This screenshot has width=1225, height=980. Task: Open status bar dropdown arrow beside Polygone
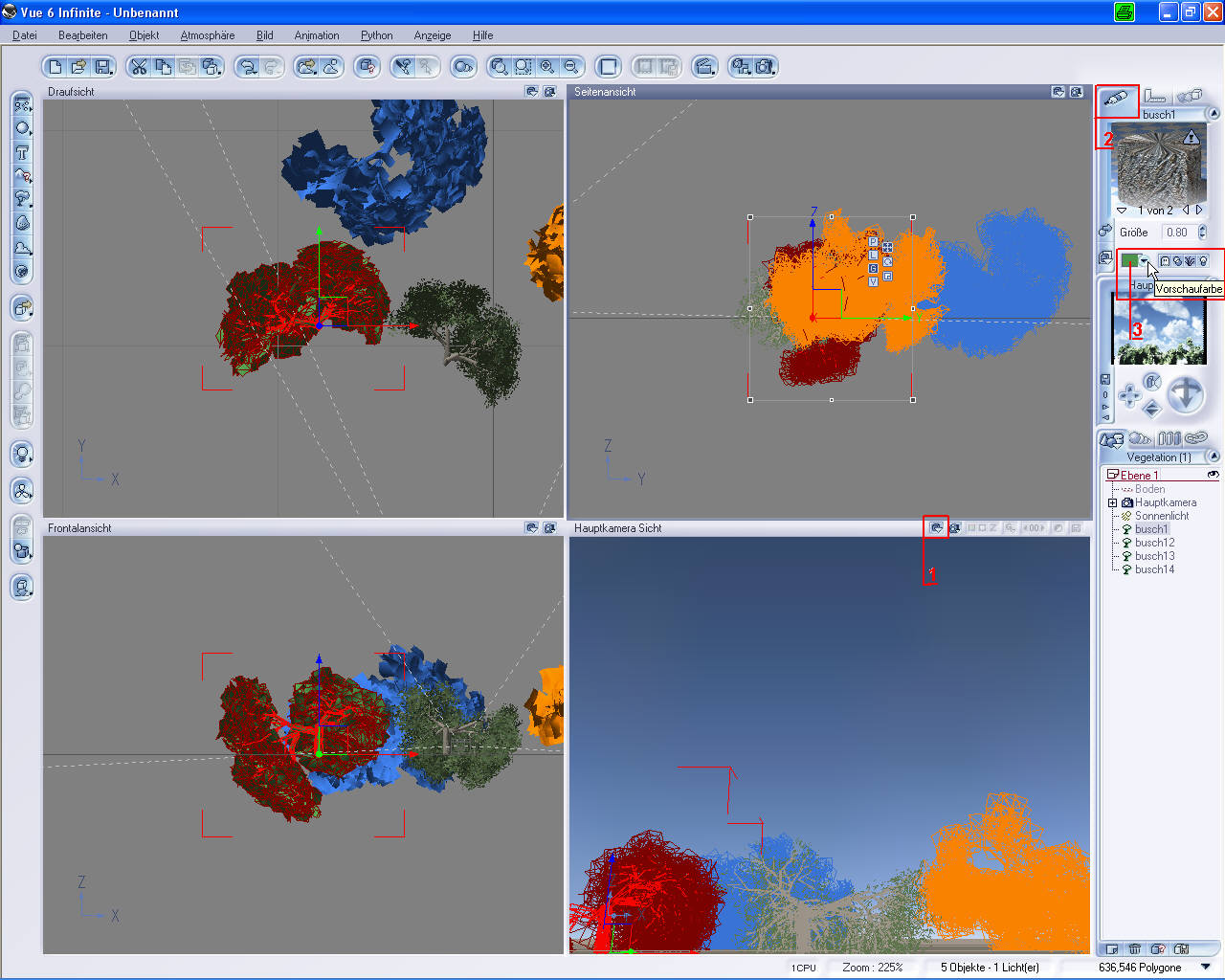pos(1206,967)
